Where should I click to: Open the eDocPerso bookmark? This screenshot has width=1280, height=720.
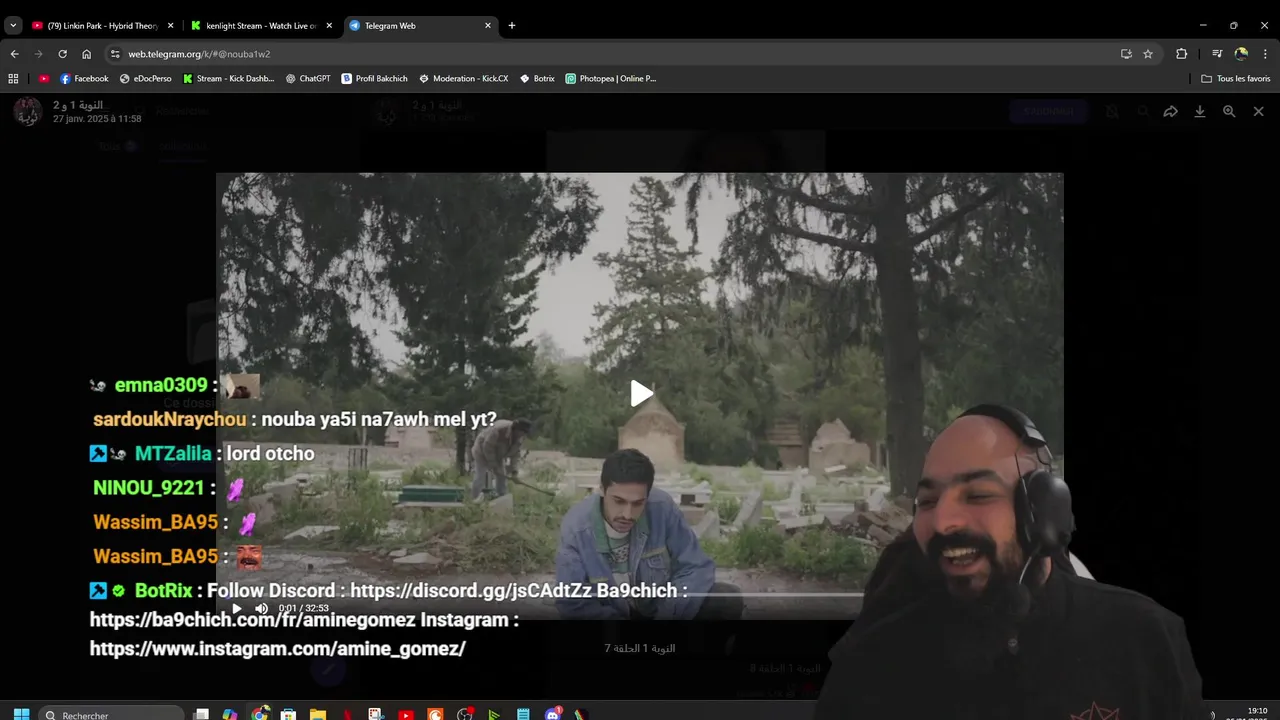coord(145,78)
